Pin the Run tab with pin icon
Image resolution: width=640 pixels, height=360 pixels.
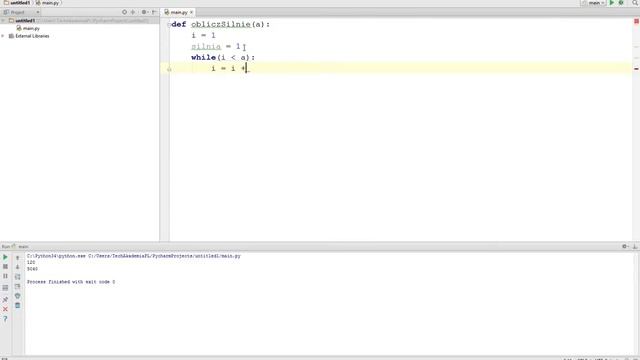pos(5,300)
